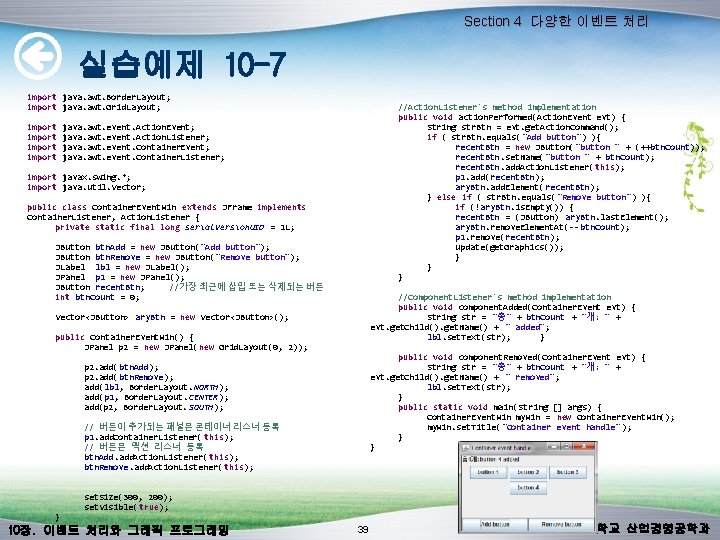Click the 'add(lbl, BorderLayout.NORTH);' line
The height and width of the screenshot is (540, 720).
pos(156,388)
